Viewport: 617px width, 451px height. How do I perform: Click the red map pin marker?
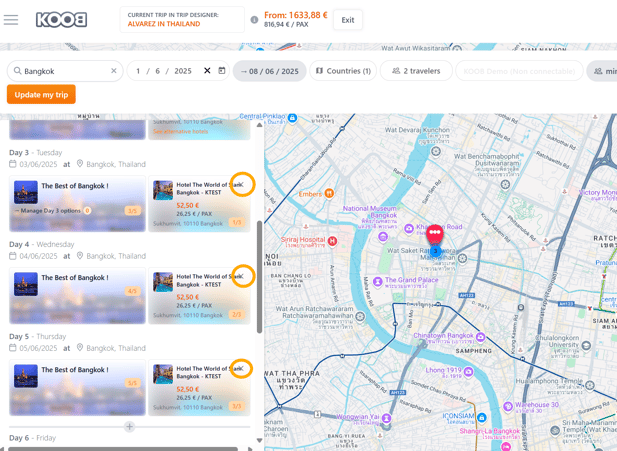pos(435,234)
